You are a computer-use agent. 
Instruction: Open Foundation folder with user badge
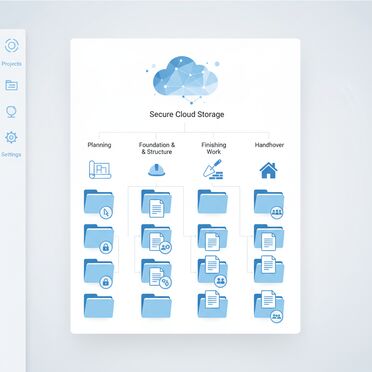156,238
